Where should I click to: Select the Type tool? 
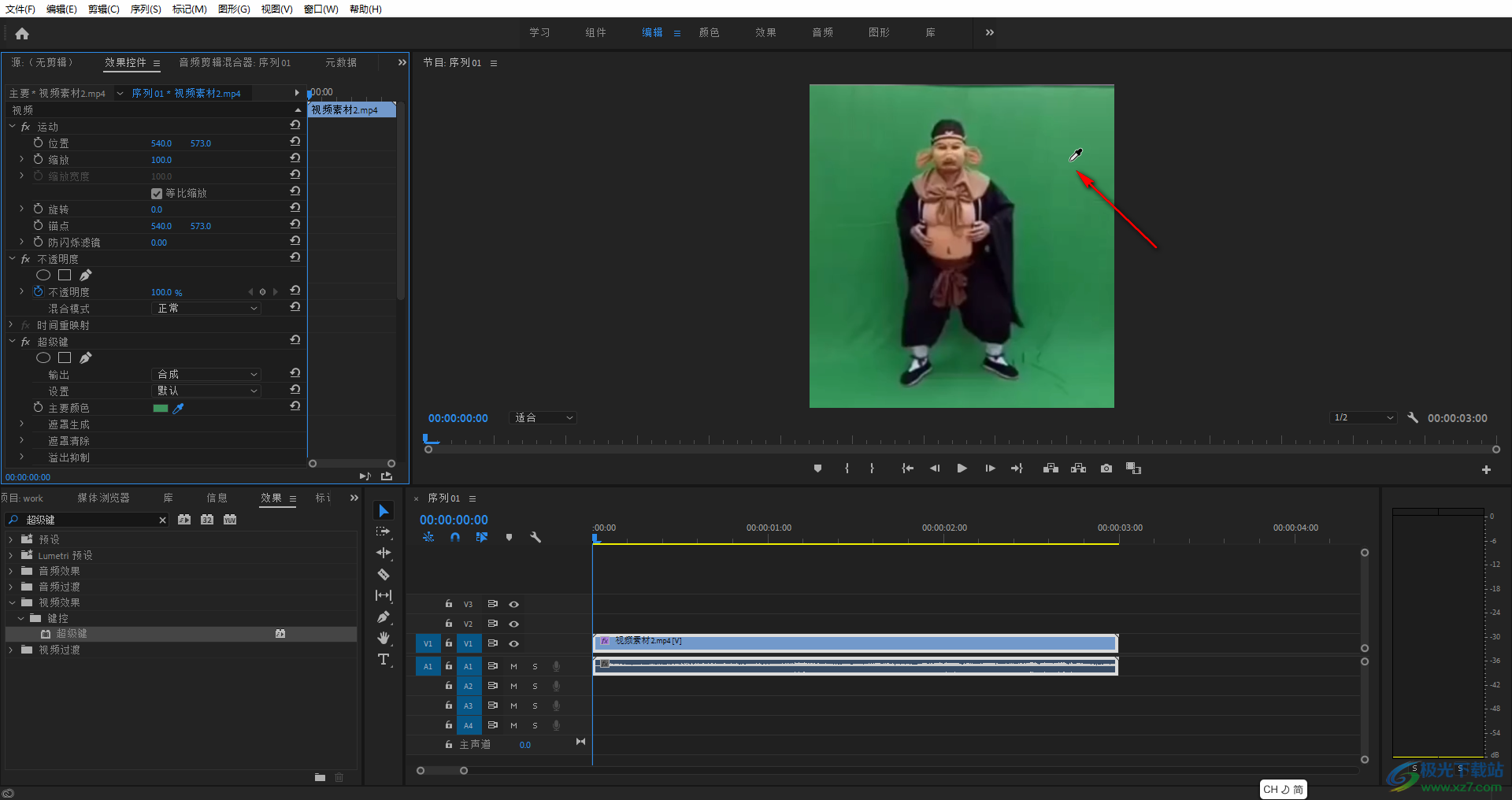[384, 659]
